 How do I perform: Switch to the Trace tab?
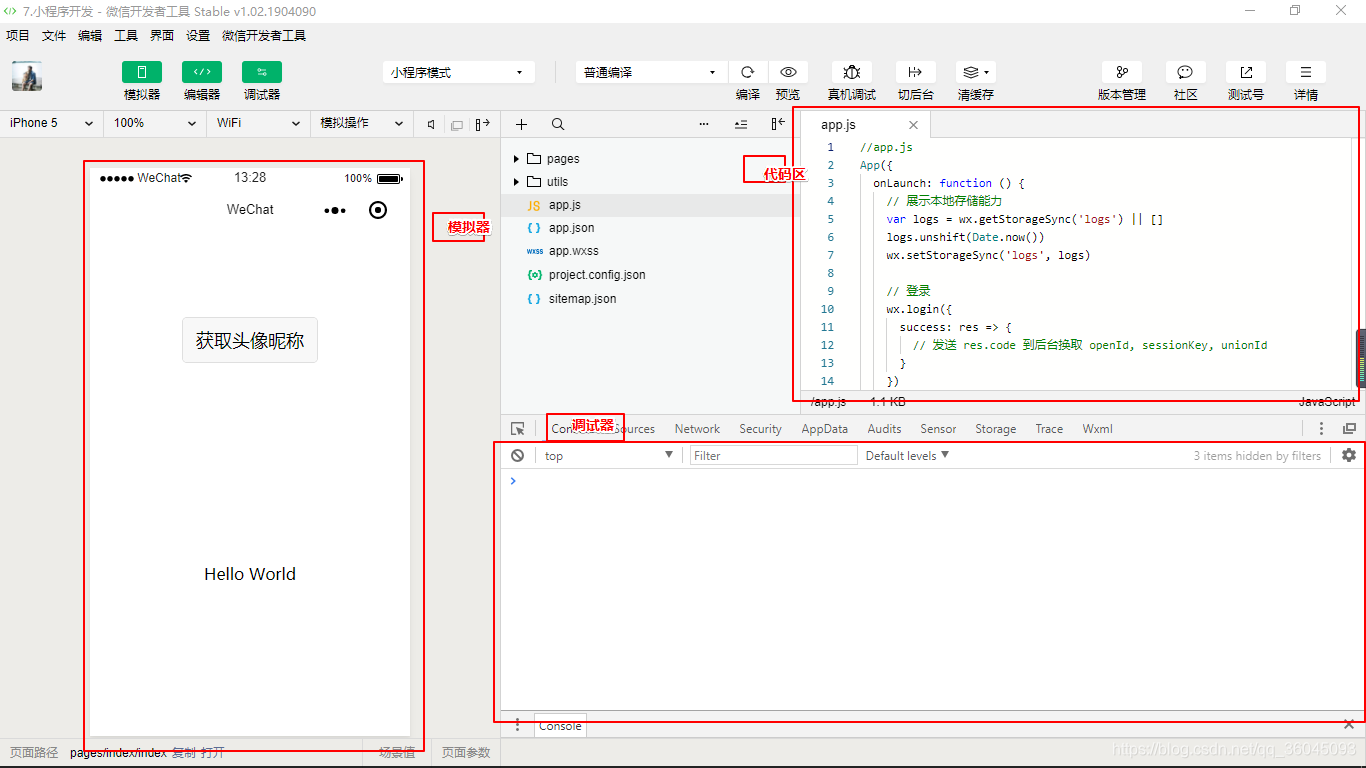coord(1049,429)
